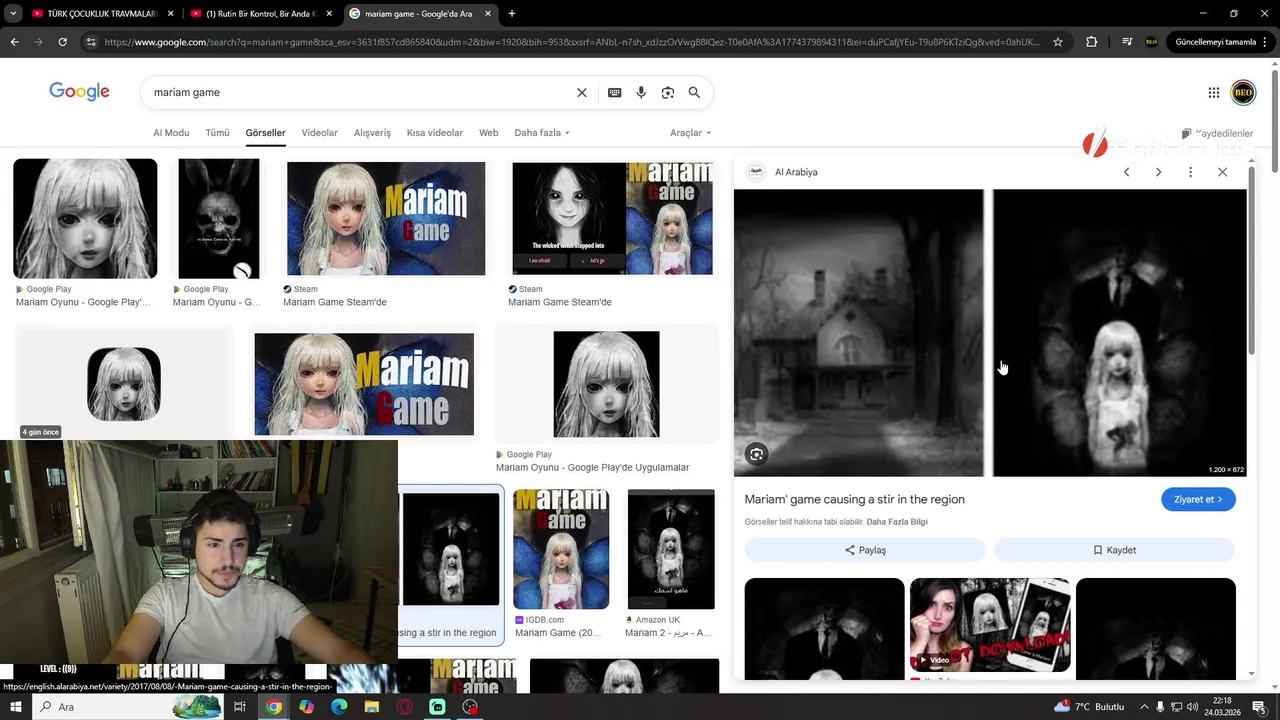The image size is (1280, 720).
Task: Expand the Araçlar tools dropdown
Action: coord(690,133)
